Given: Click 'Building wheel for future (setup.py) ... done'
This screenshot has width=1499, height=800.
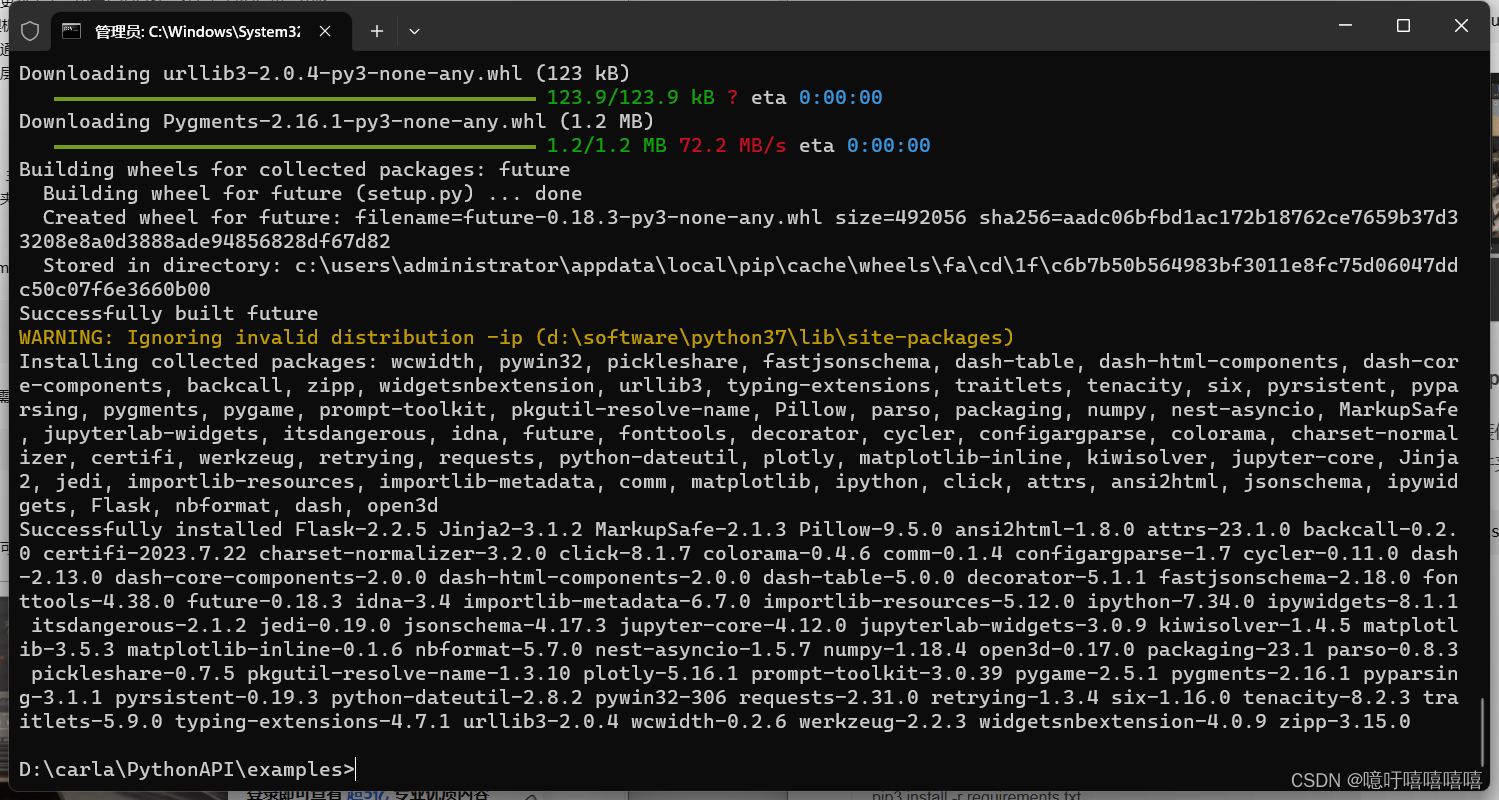Looking at the screenshot, I should point(313,193).
